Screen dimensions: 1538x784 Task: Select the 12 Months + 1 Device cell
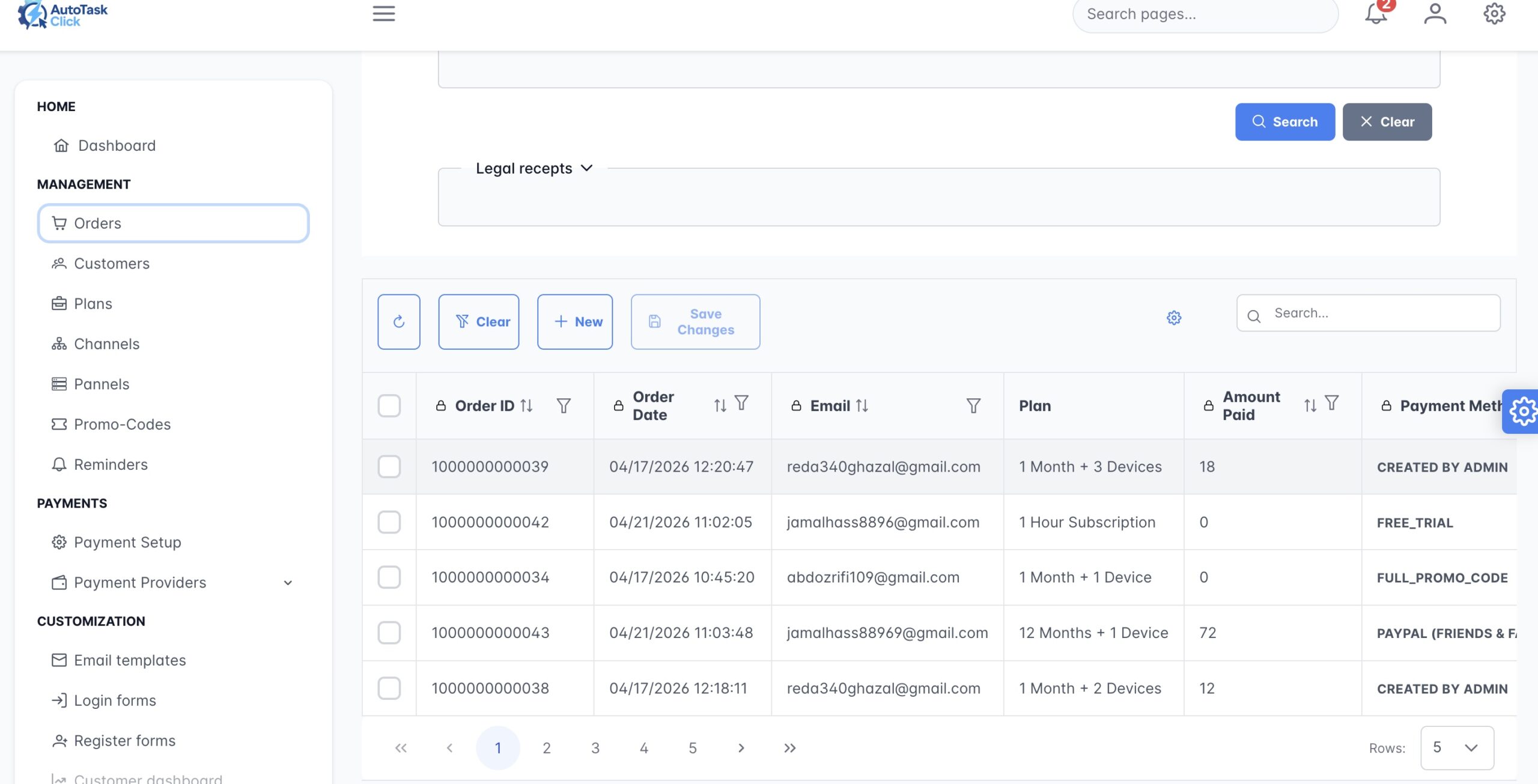[1093, 633]
